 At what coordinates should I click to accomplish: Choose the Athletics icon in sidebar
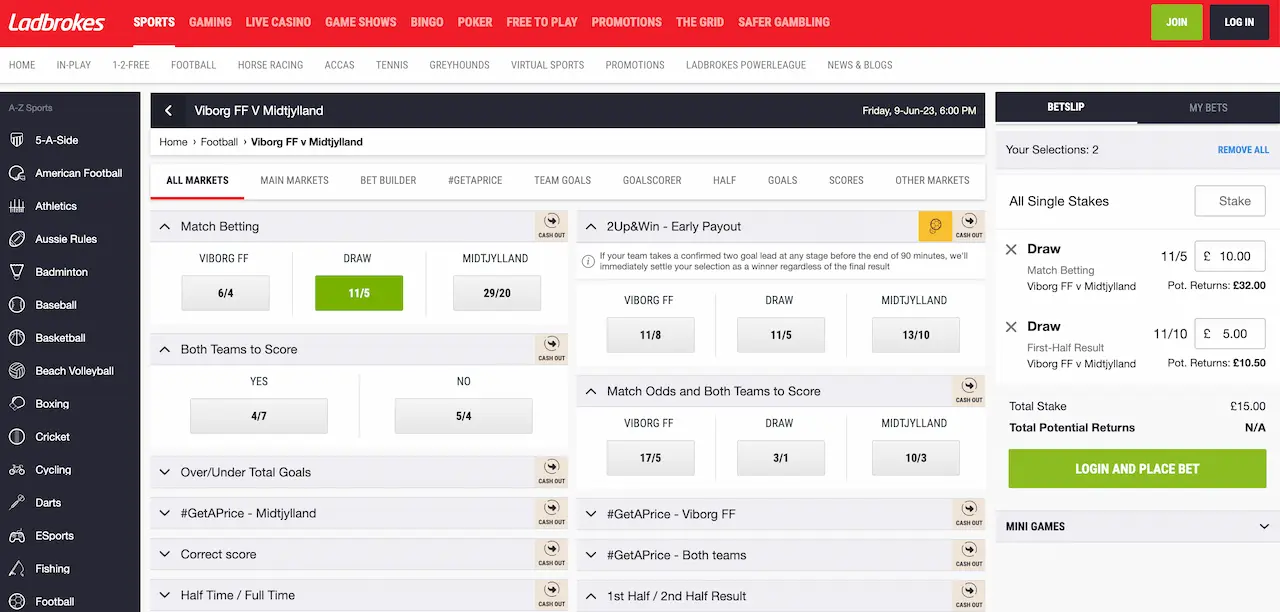17,206
